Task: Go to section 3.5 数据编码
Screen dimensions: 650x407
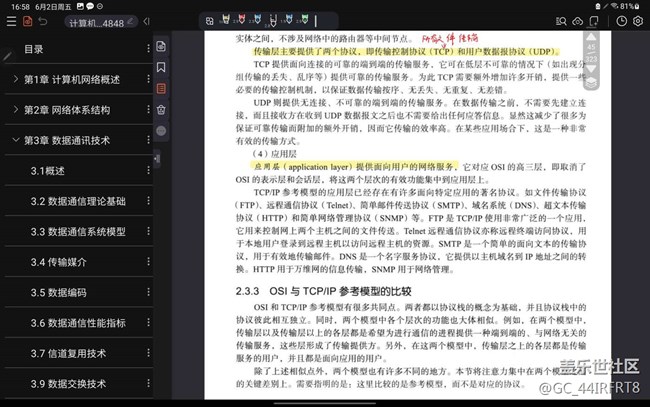Action: click(x=58, y=293)
